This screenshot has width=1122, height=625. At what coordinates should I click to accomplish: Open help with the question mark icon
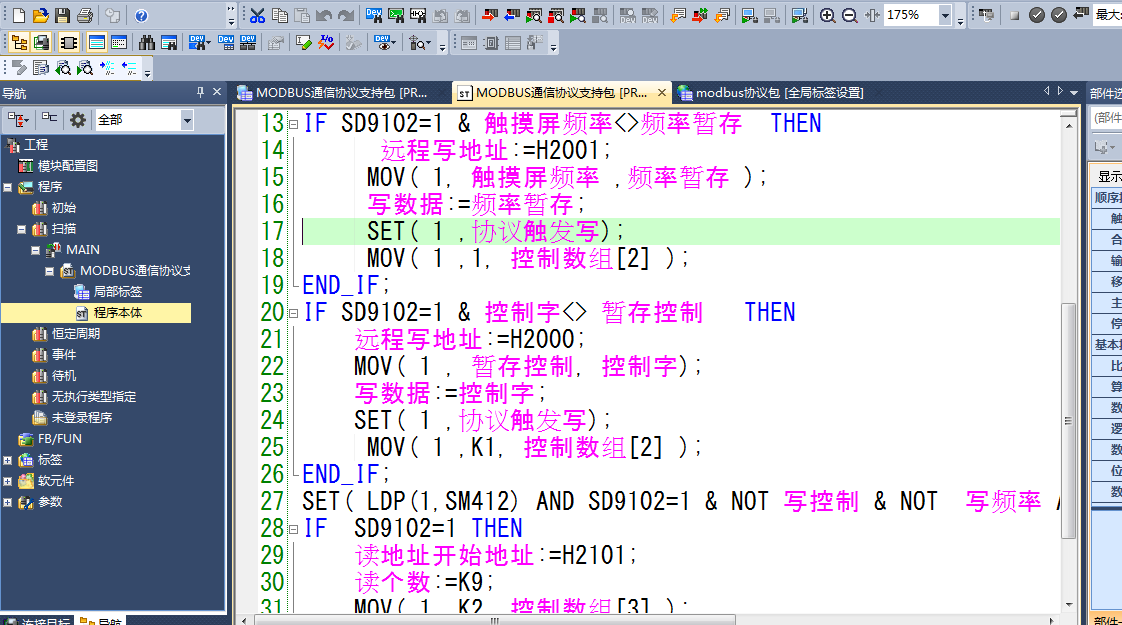tap(141, 15)
